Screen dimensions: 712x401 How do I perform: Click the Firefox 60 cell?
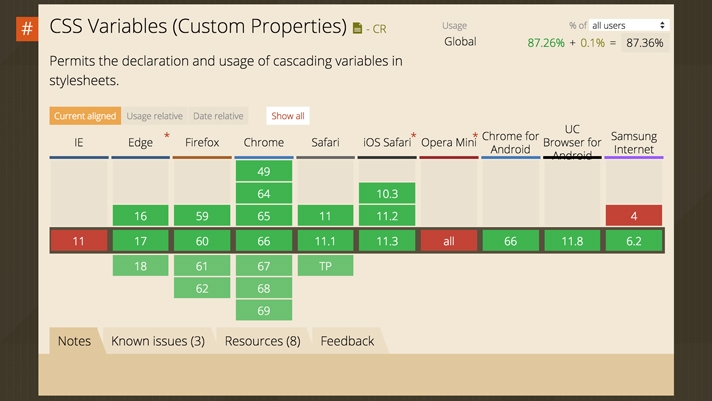click(202, 241)
